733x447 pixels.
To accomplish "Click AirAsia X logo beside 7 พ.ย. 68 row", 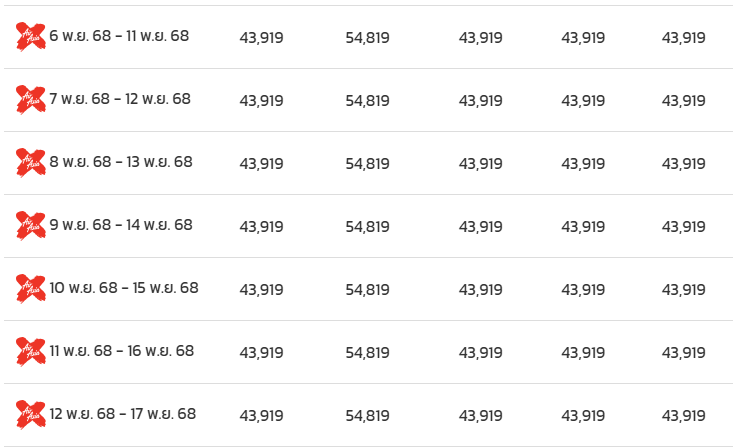I will (x=31, y=100).
